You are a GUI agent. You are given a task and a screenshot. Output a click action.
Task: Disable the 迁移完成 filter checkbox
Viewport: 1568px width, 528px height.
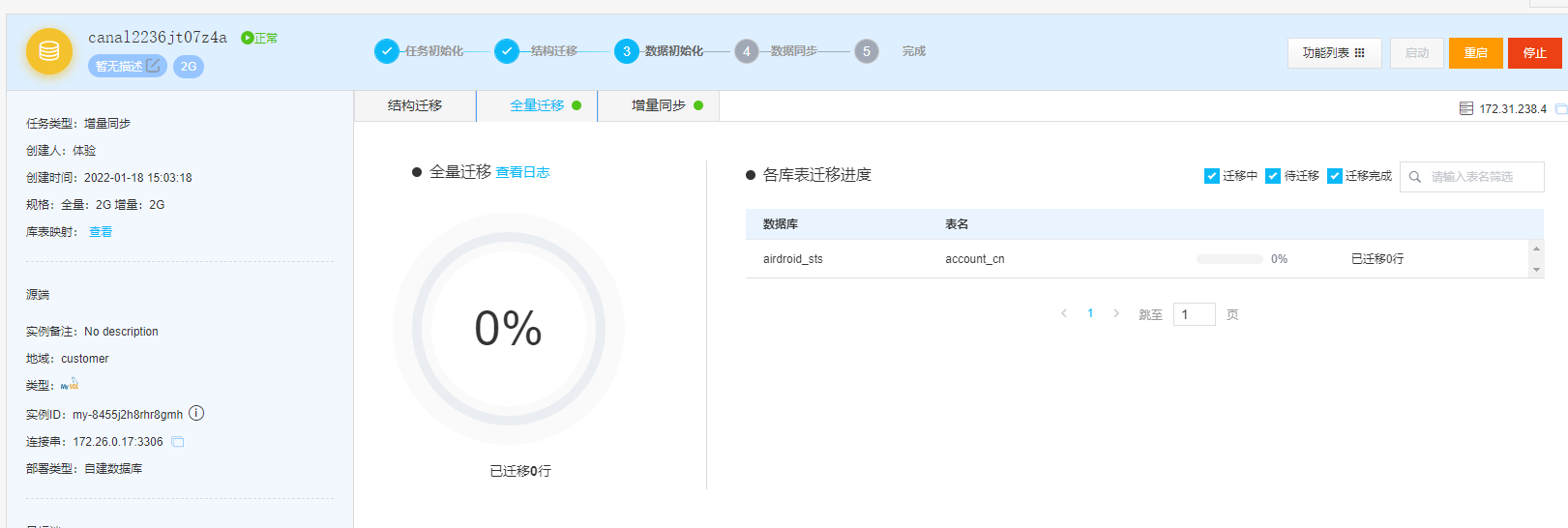click(x=1335, y=176)
